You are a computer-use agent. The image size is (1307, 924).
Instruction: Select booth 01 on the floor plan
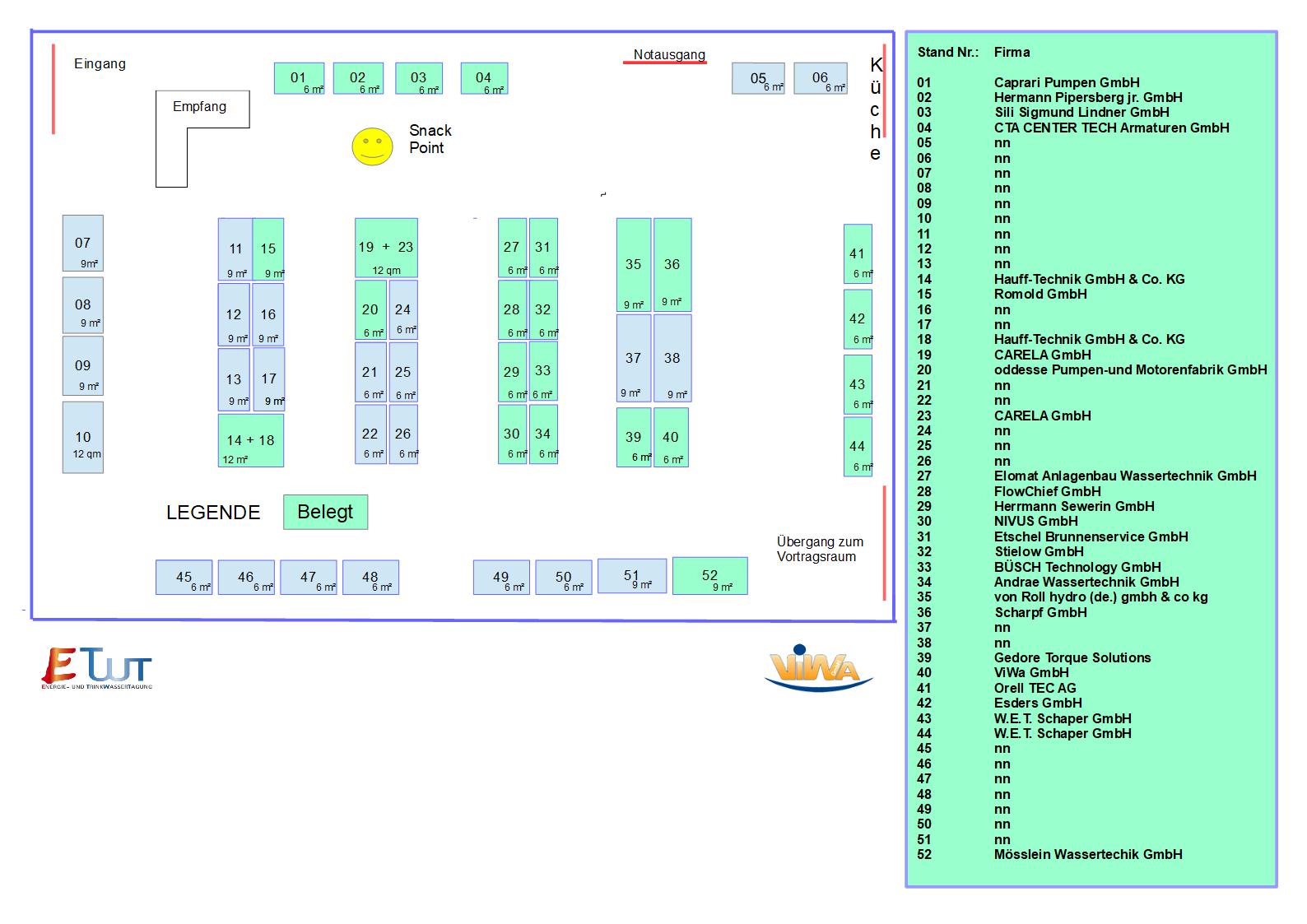[299, 78]
